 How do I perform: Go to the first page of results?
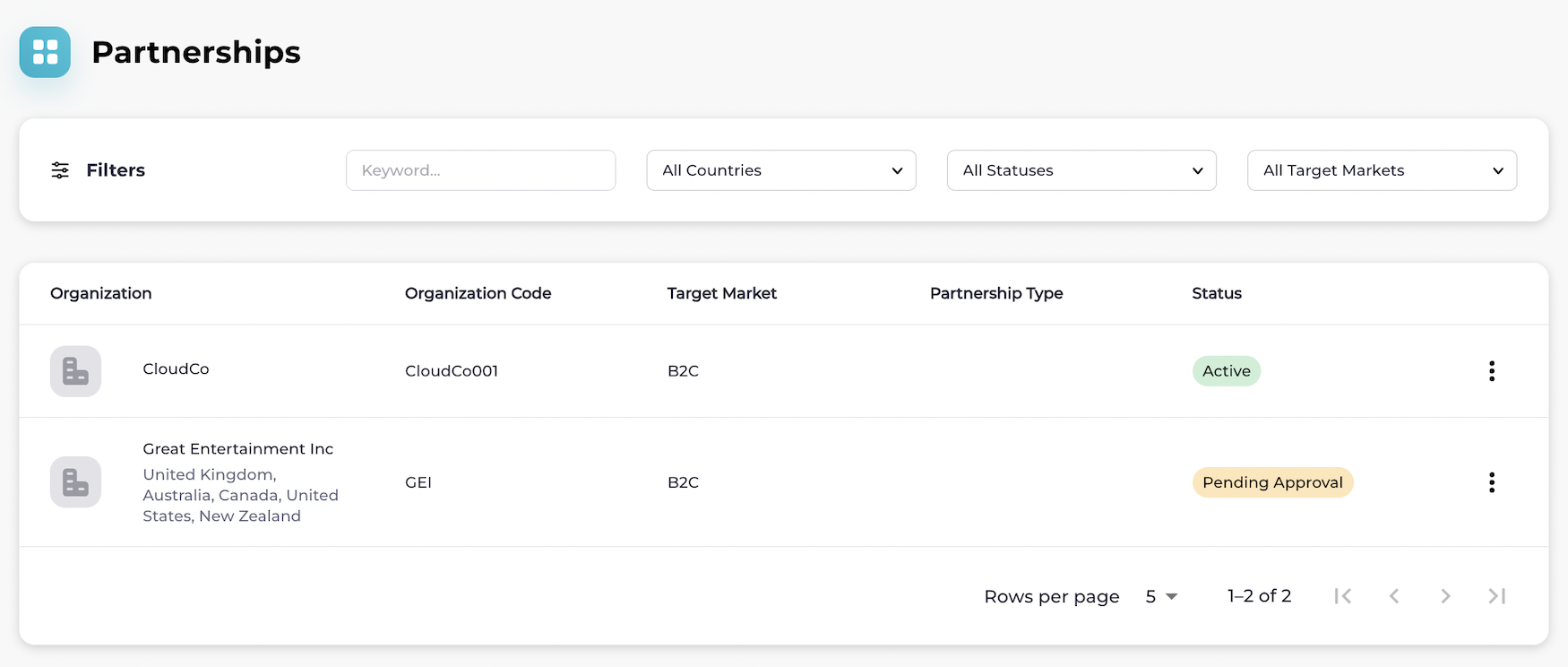pyautogui.click(x=1342, y=596)
